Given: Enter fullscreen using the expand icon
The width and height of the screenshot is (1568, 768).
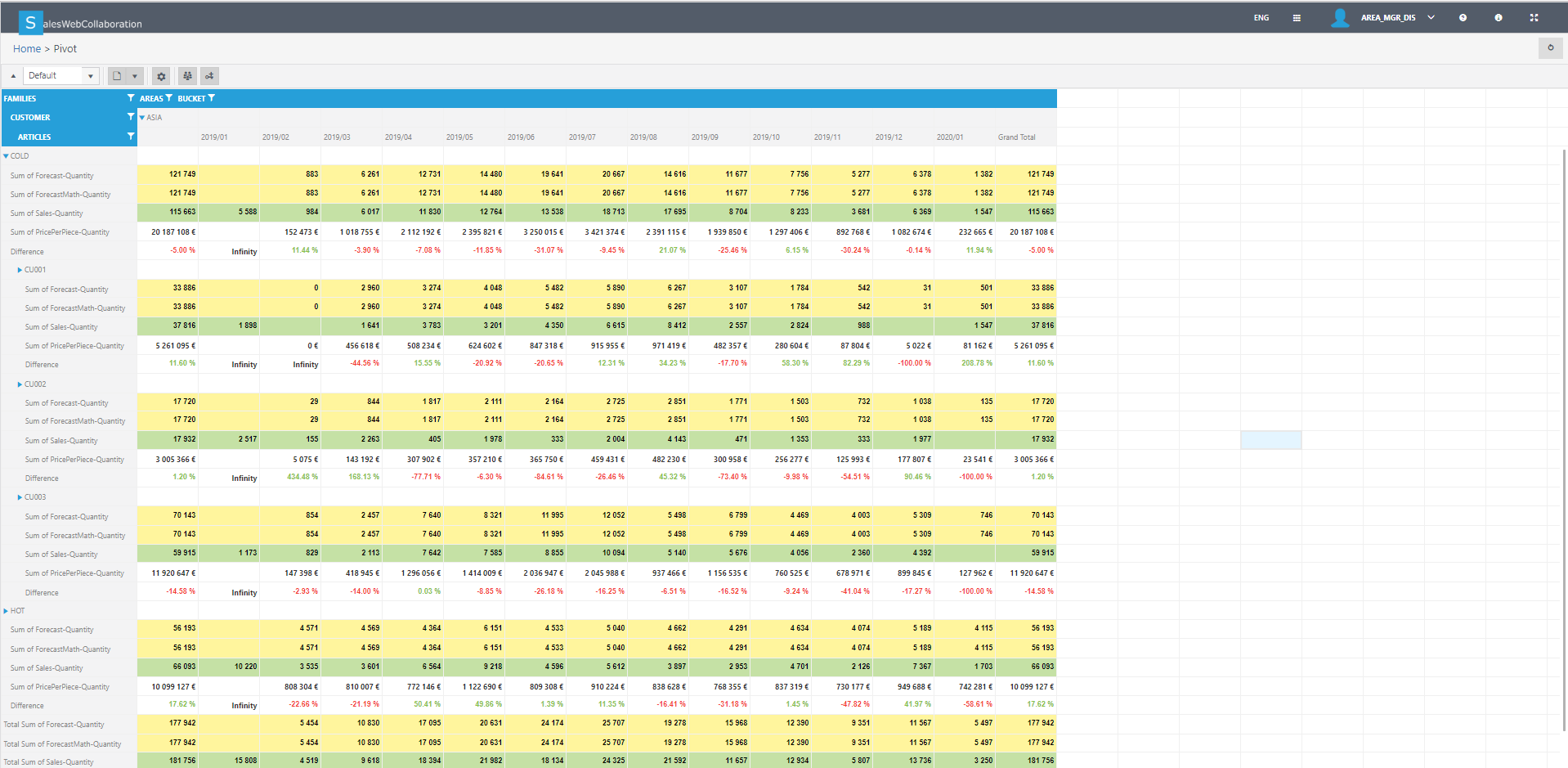Looking at the screenshot, I should click(1534, 17).
